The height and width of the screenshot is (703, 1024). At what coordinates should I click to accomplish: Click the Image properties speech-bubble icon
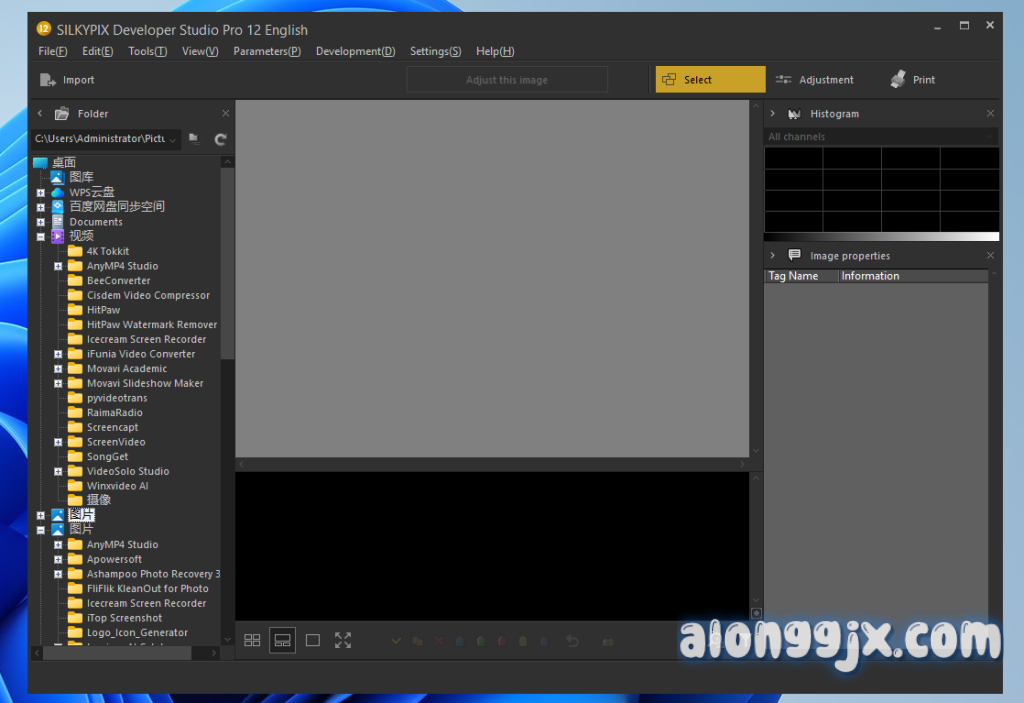795,256
